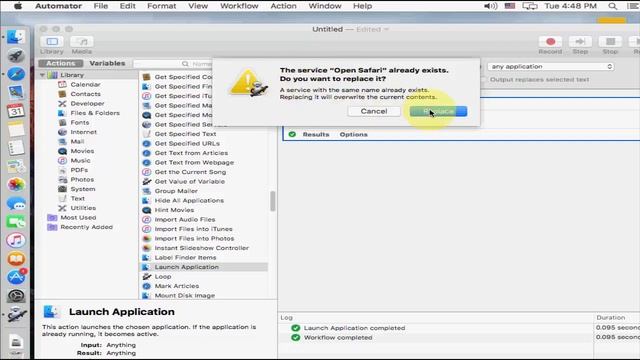640x360 pixels.
Task: Cancel the replace service dialog
Action: point(374,111)
